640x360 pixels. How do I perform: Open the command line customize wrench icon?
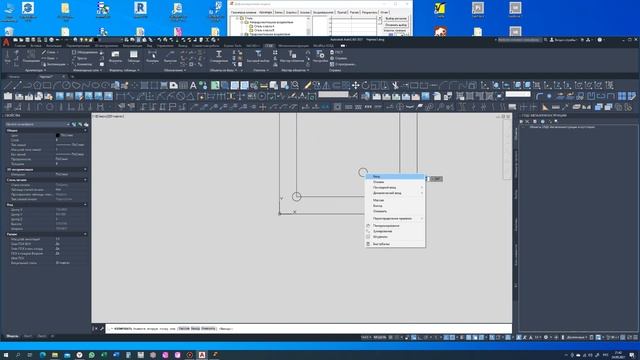pos(102,328)
